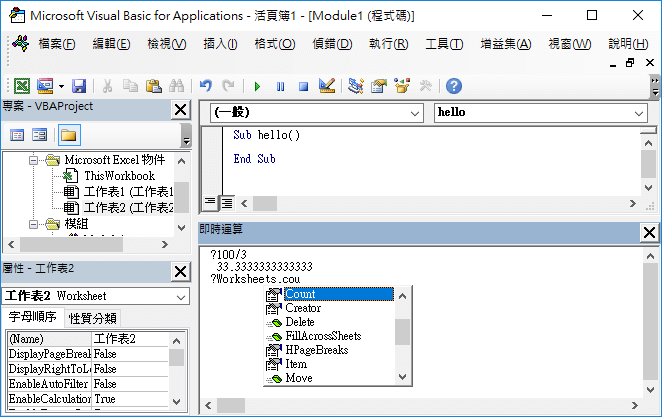This screenshot has width=662, height=417.
Task: Choose Delete in the autocomplete list
Action: (x=300, y=322)
